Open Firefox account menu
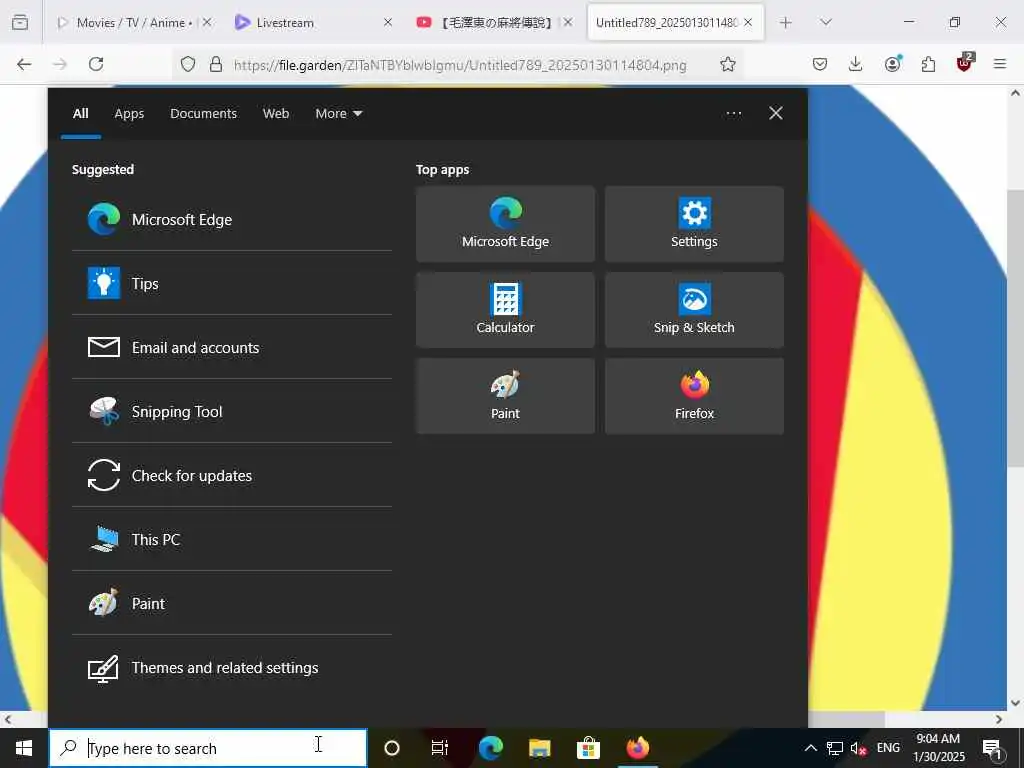This screenshot has height=768, width=1024. click(x=892, y=64)
